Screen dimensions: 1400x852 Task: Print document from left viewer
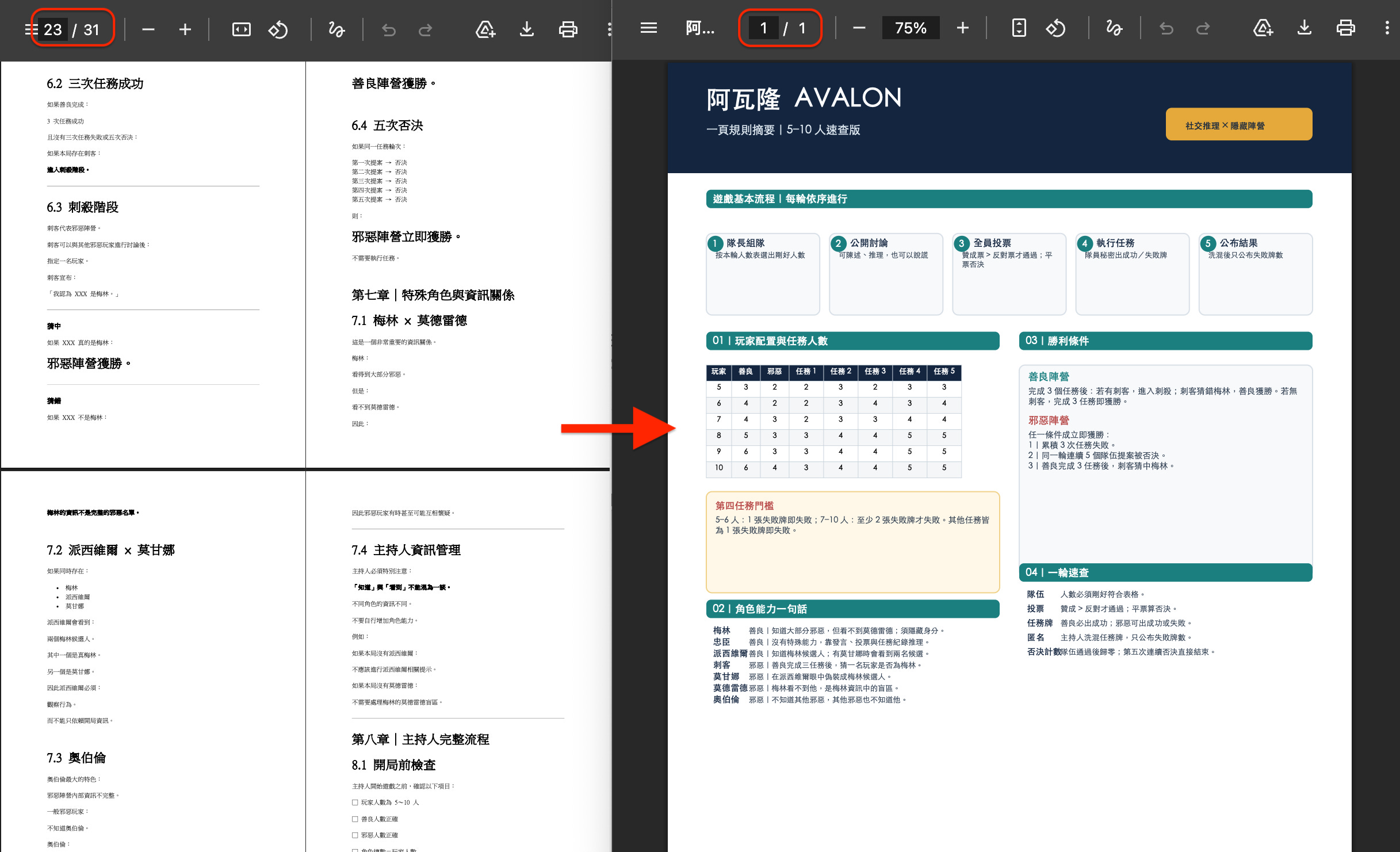[x=568, y=29]
